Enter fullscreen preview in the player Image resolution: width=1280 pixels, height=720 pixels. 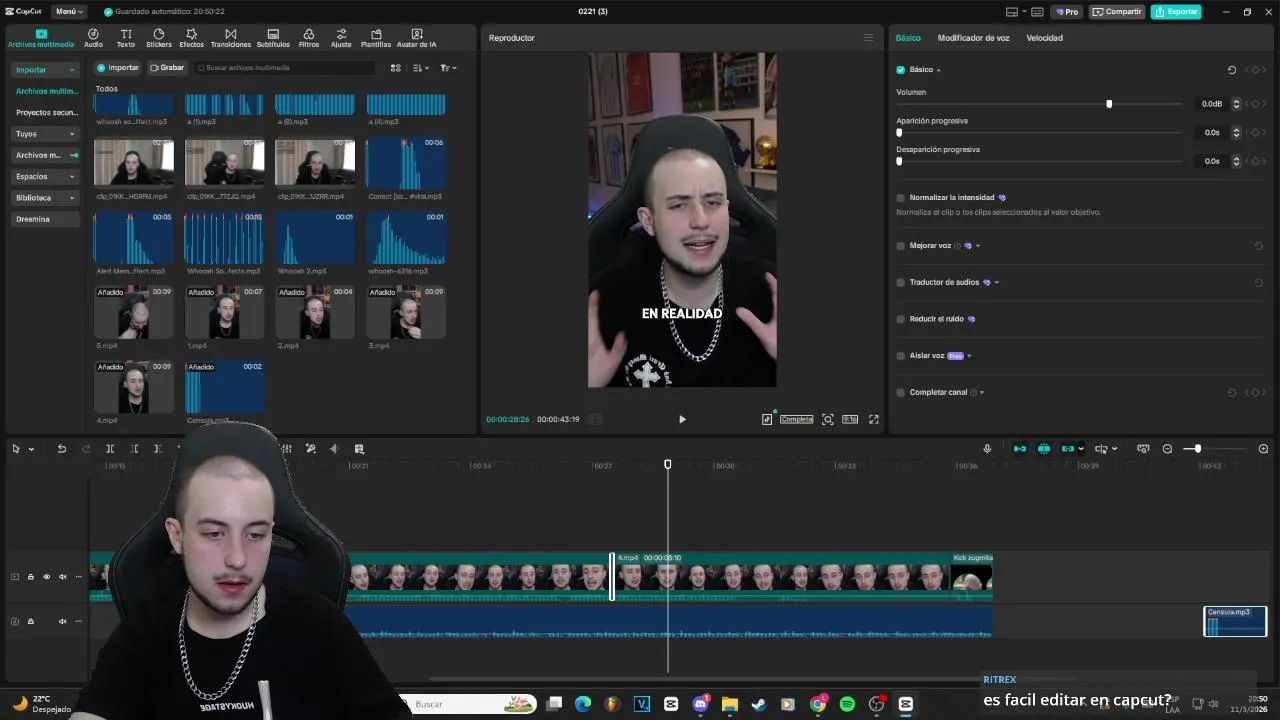point(874,419)
